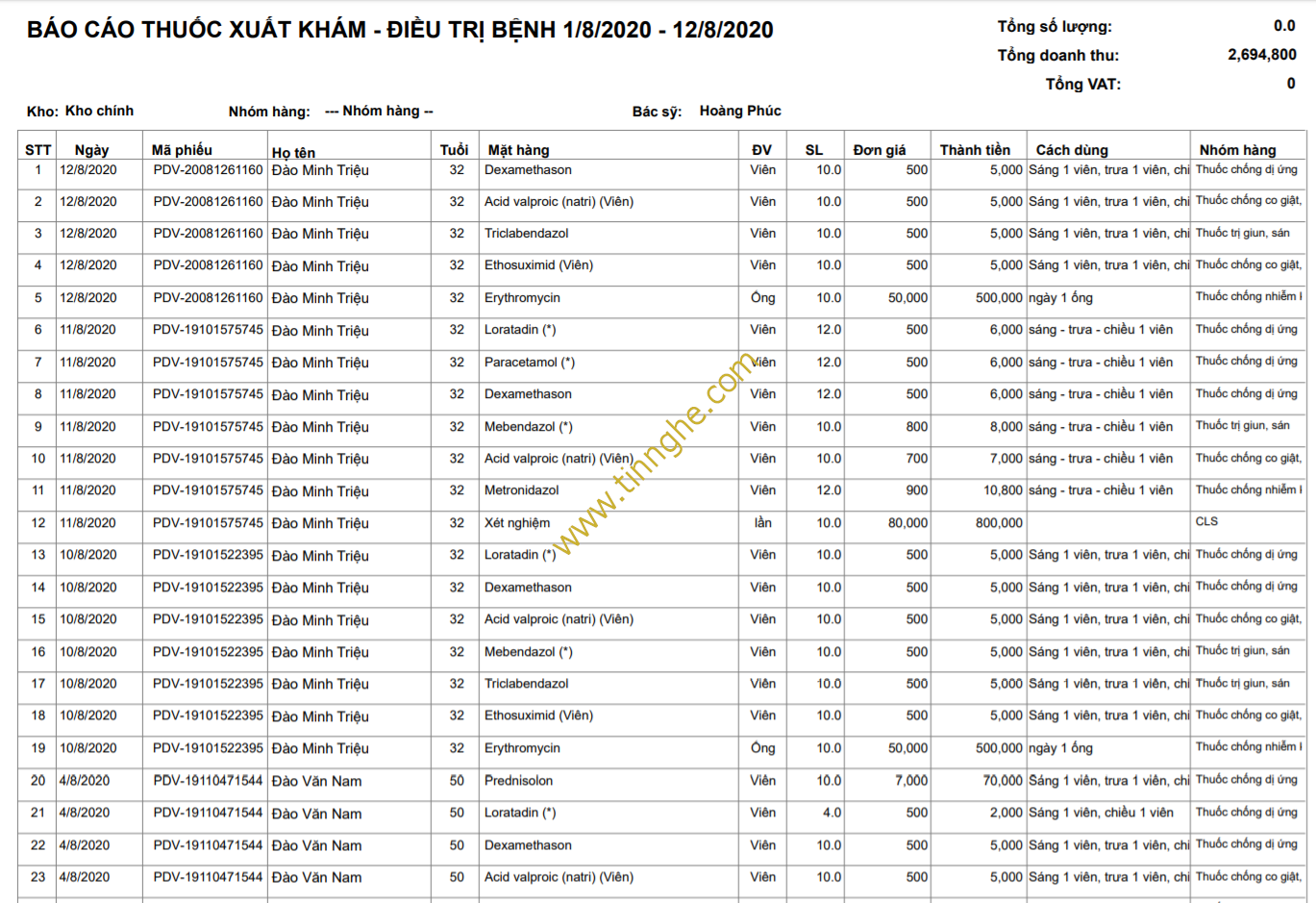
Task: Click unit price 900 in row 11
Action: coord(916,490)
